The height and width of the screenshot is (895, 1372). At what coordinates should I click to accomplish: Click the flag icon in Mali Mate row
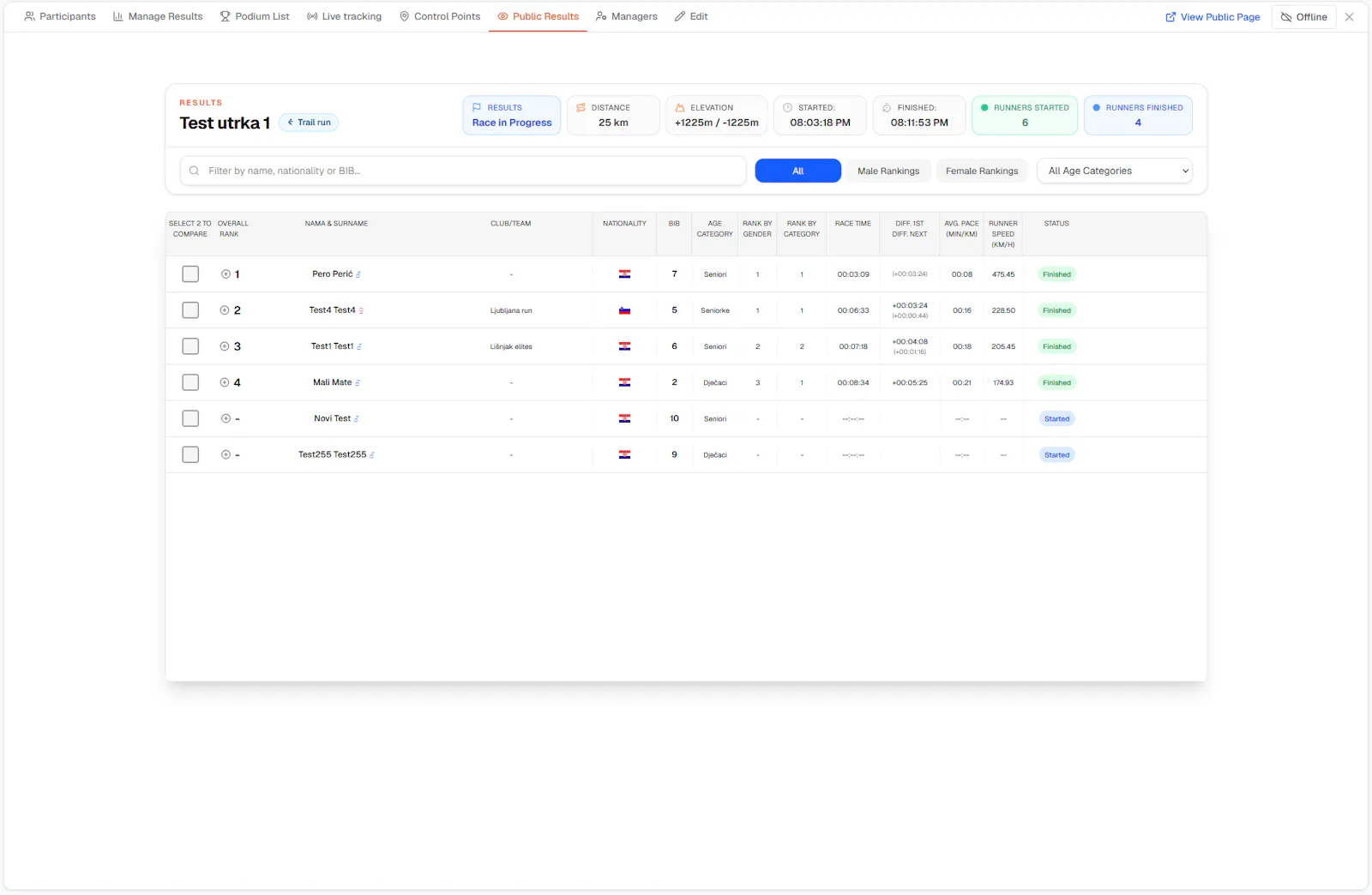(x=624, y=382)
